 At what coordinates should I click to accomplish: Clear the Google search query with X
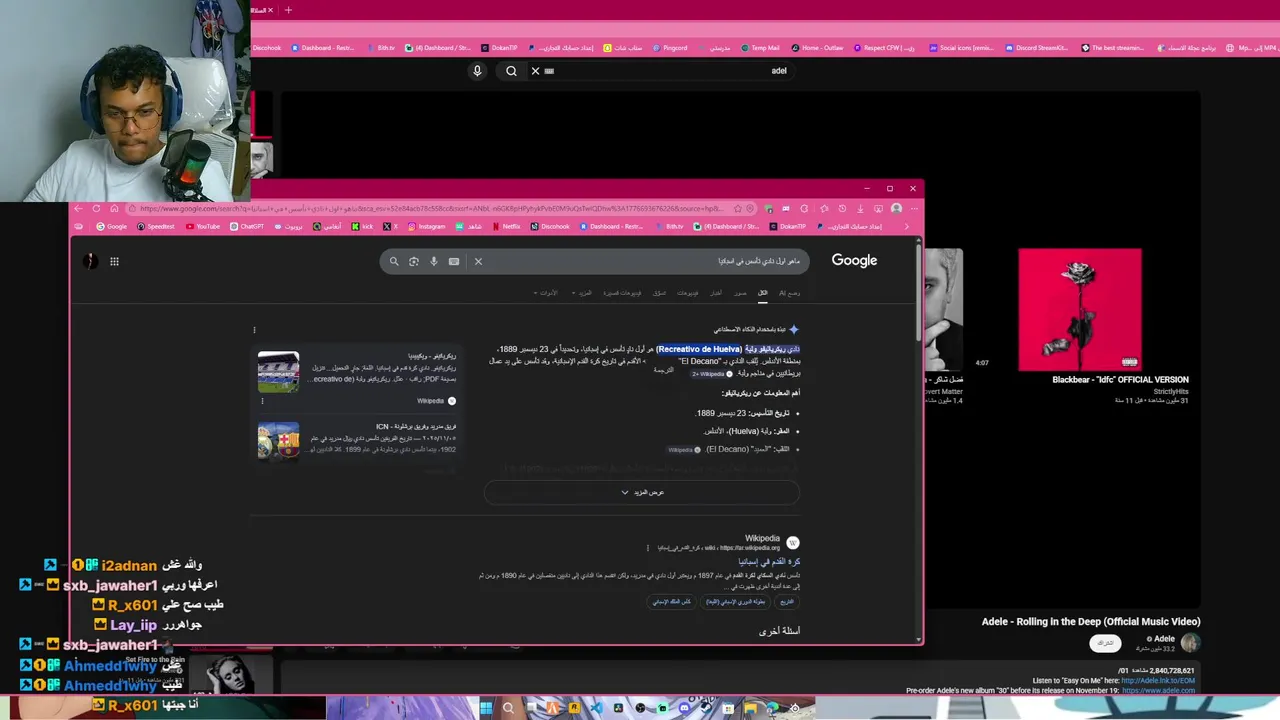pyautogui.click(x=478, y=261)
